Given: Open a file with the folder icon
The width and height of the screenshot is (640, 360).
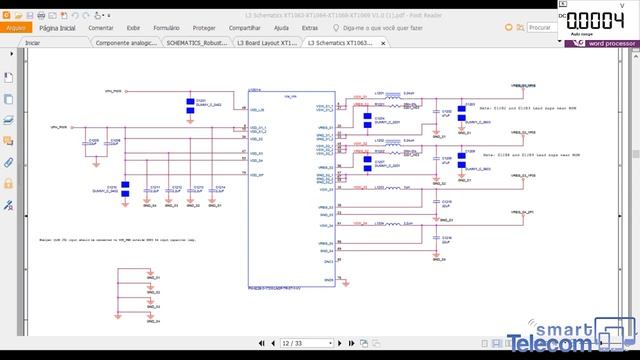Looking at the screenshot, I should tap(18, 16).
